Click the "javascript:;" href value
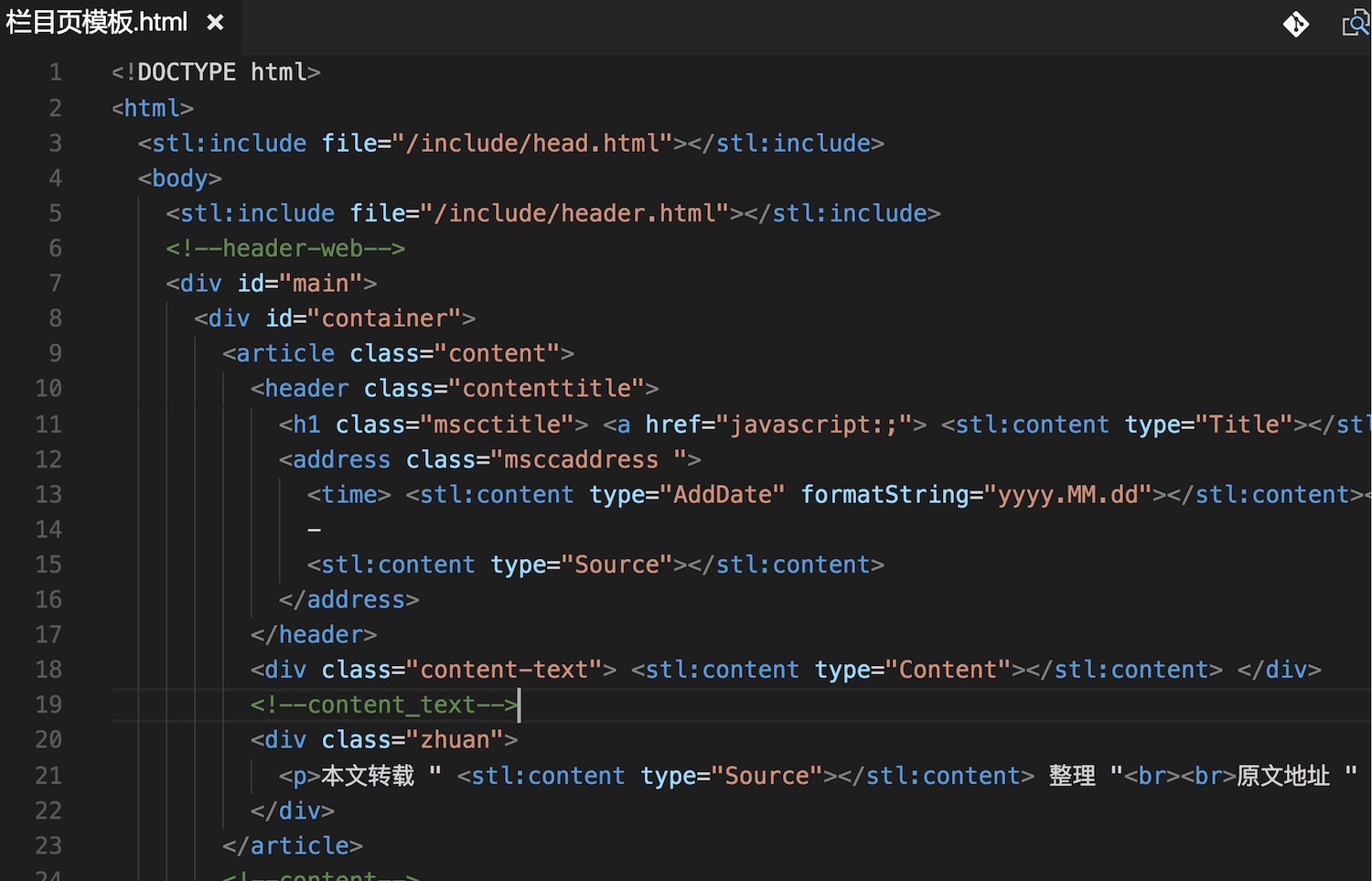This screenshot has width=1372, height=881. (x=813, y=424)
